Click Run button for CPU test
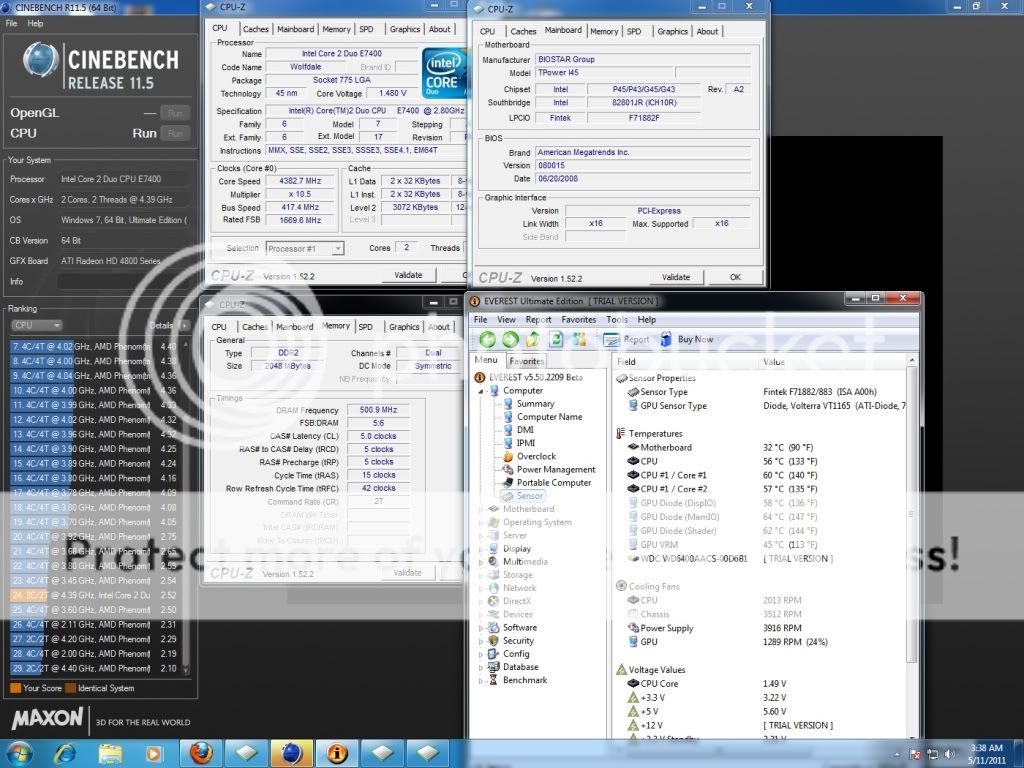 (x=175, y=133)
